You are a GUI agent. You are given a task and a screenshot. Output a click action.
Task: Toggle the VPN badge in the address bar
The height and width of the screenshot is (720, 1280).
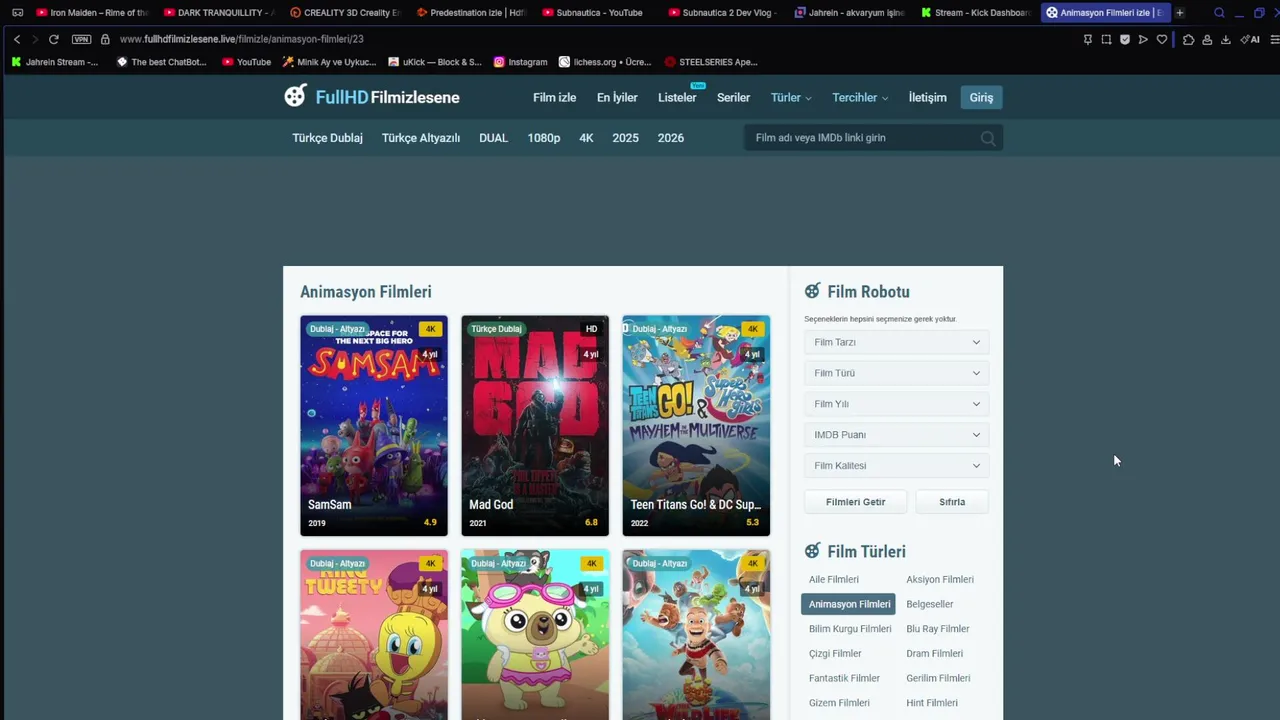81,39
